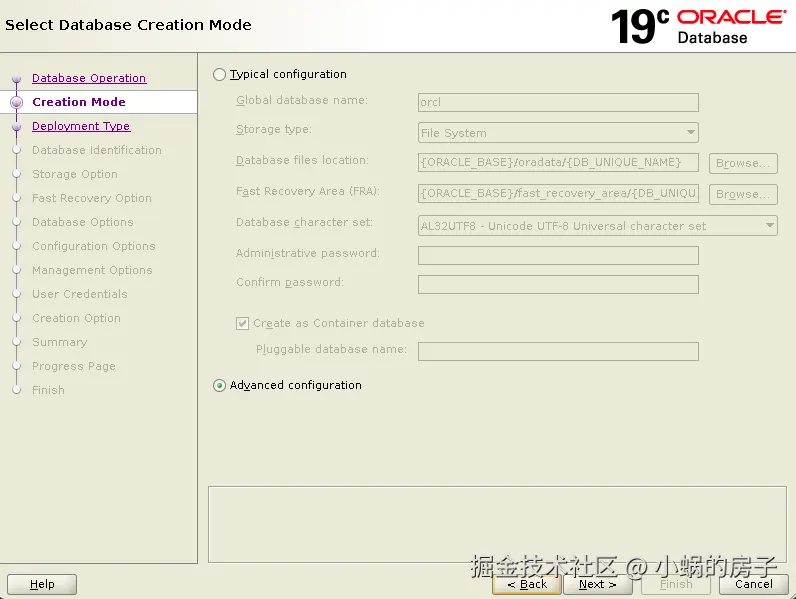This screenshot has width=796, height=599.
Task: Click the Storage type label
Action: pyautogui.click(x=274, y=129)
